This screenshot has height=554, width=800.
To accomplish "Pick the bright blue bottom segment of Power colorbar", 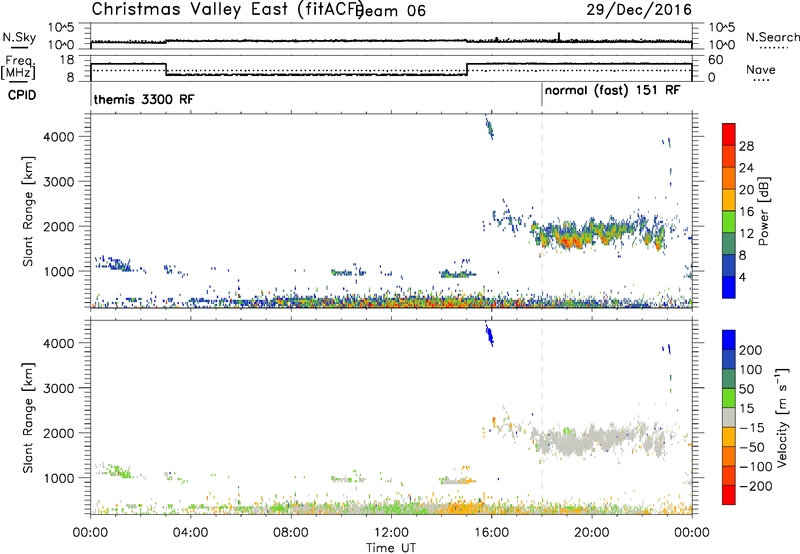I will pos(729,287).
